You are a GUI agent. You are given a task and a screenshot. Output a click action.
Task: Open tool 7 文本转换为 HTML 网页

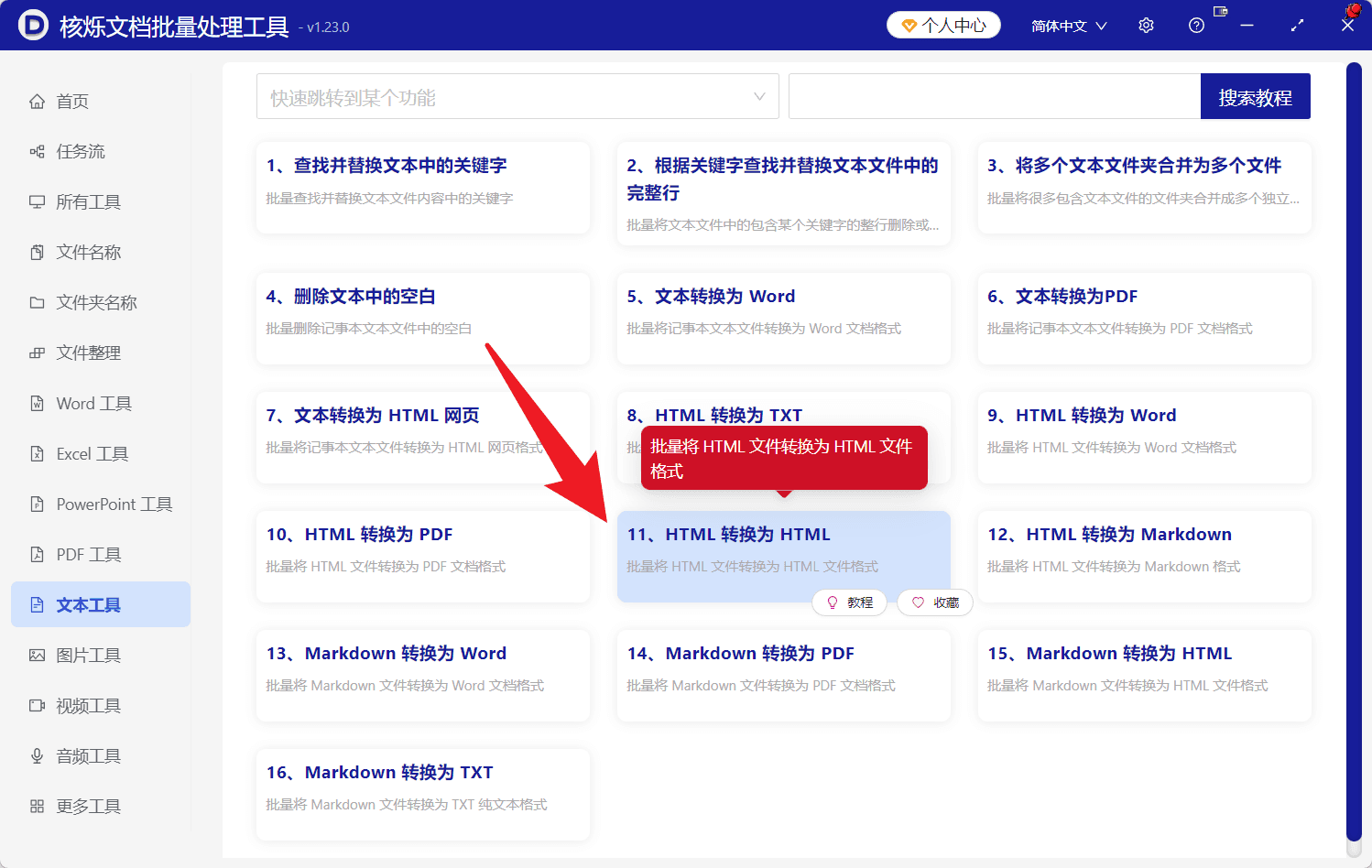[423, 438]
